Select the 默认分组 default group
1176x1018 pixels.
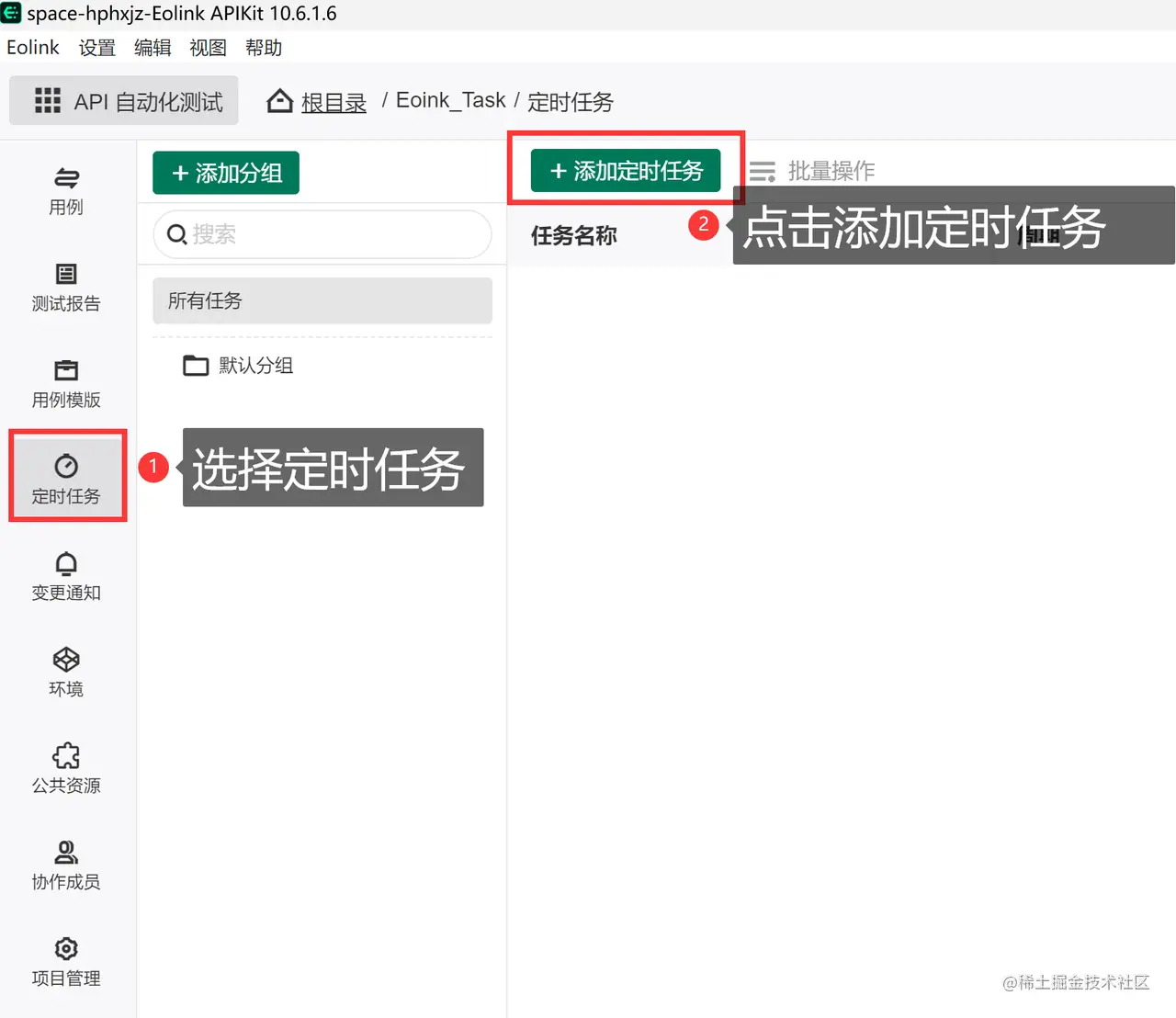tap(256, 366)
